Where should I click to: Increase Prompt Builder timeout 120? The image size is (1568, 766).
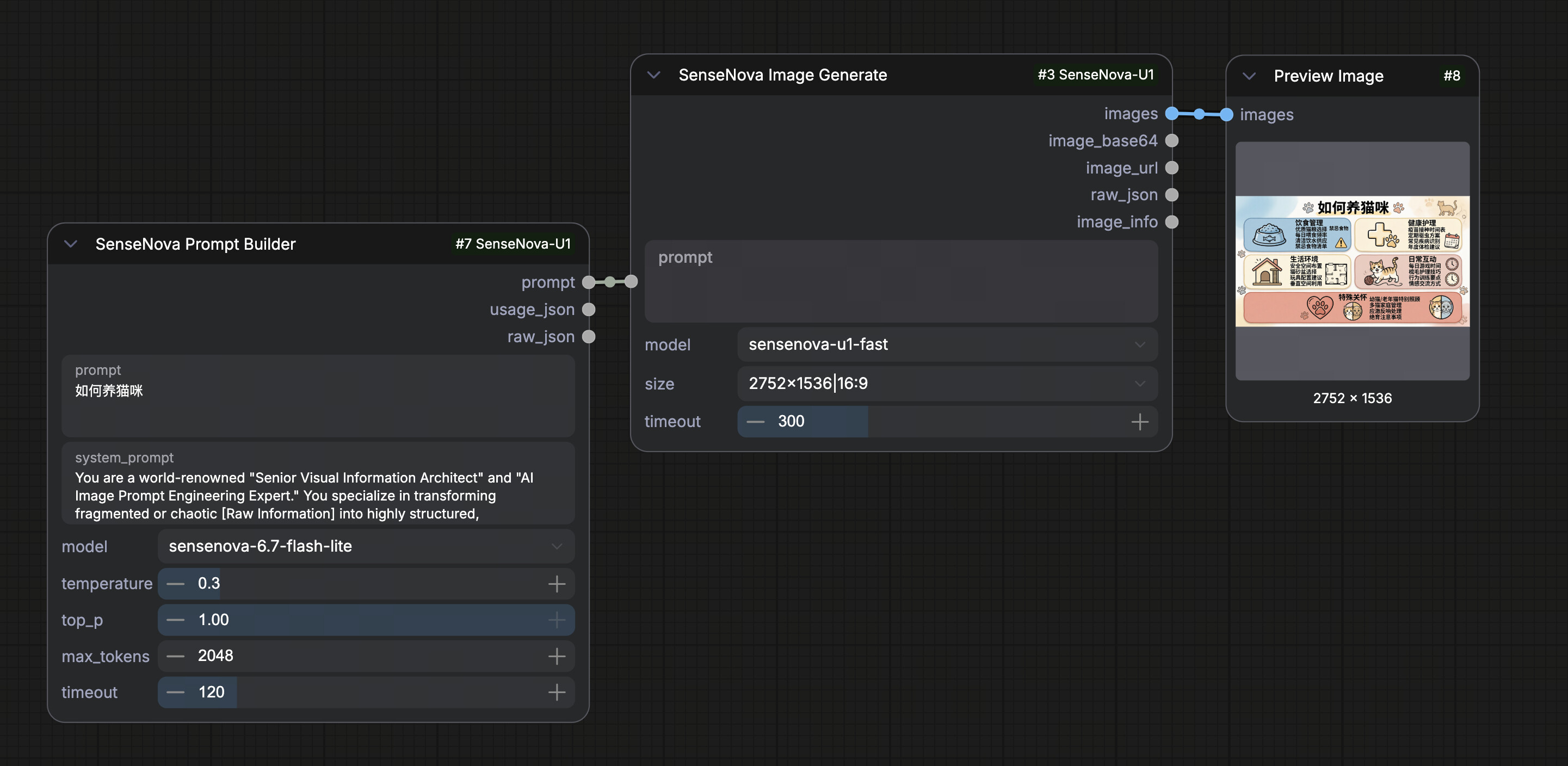[557, 692]
